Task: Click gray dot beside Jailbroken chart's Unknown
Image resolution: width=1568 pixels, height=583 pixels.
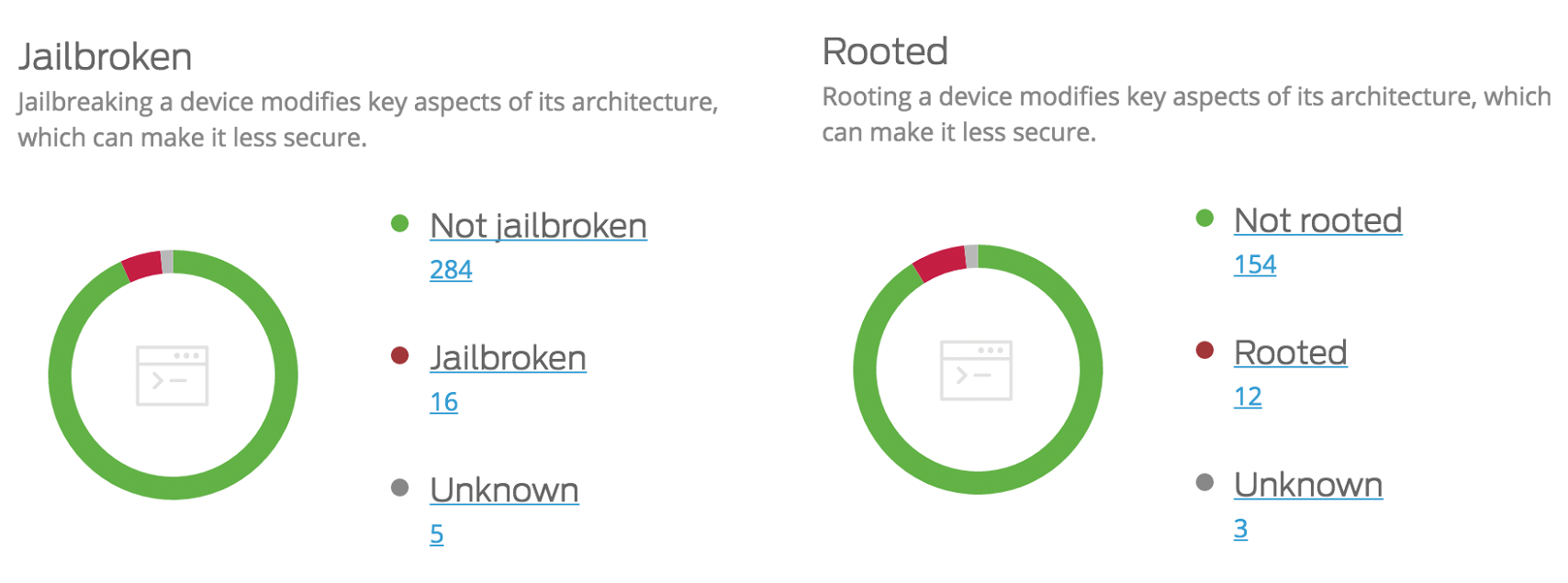Action: tap(399, 488)
